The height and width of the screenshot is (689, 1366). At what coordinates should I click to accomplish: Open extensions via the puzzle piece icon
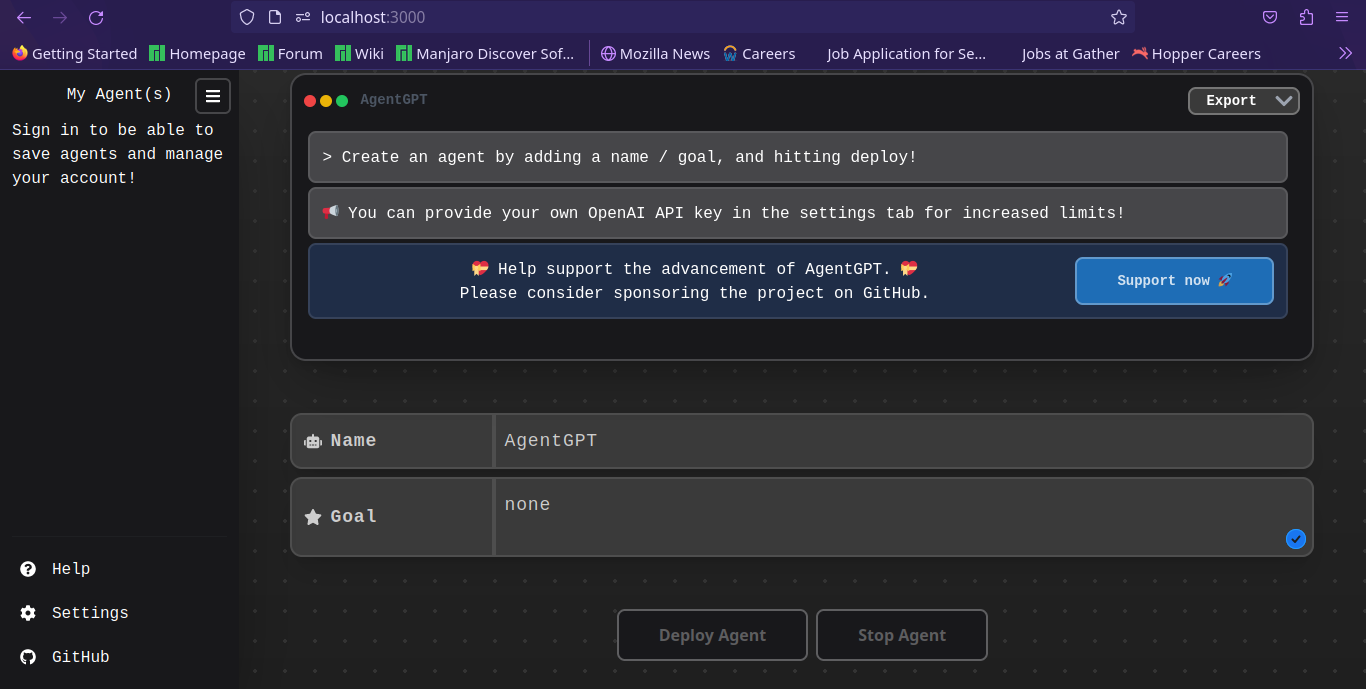pos(1305,17)
